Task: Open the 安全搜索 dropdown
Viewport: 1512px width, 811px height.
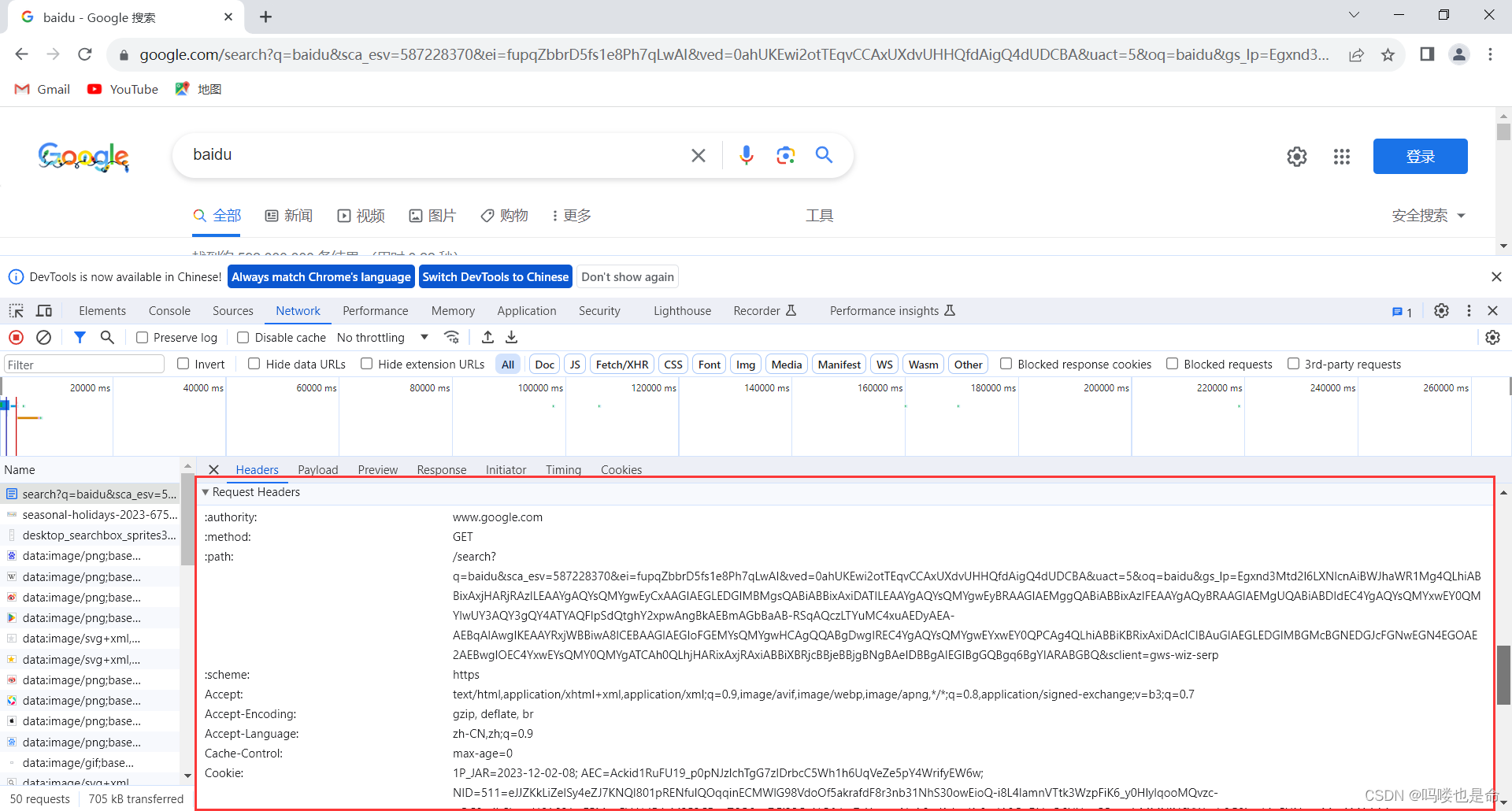Action: (x=1429, y=216)
